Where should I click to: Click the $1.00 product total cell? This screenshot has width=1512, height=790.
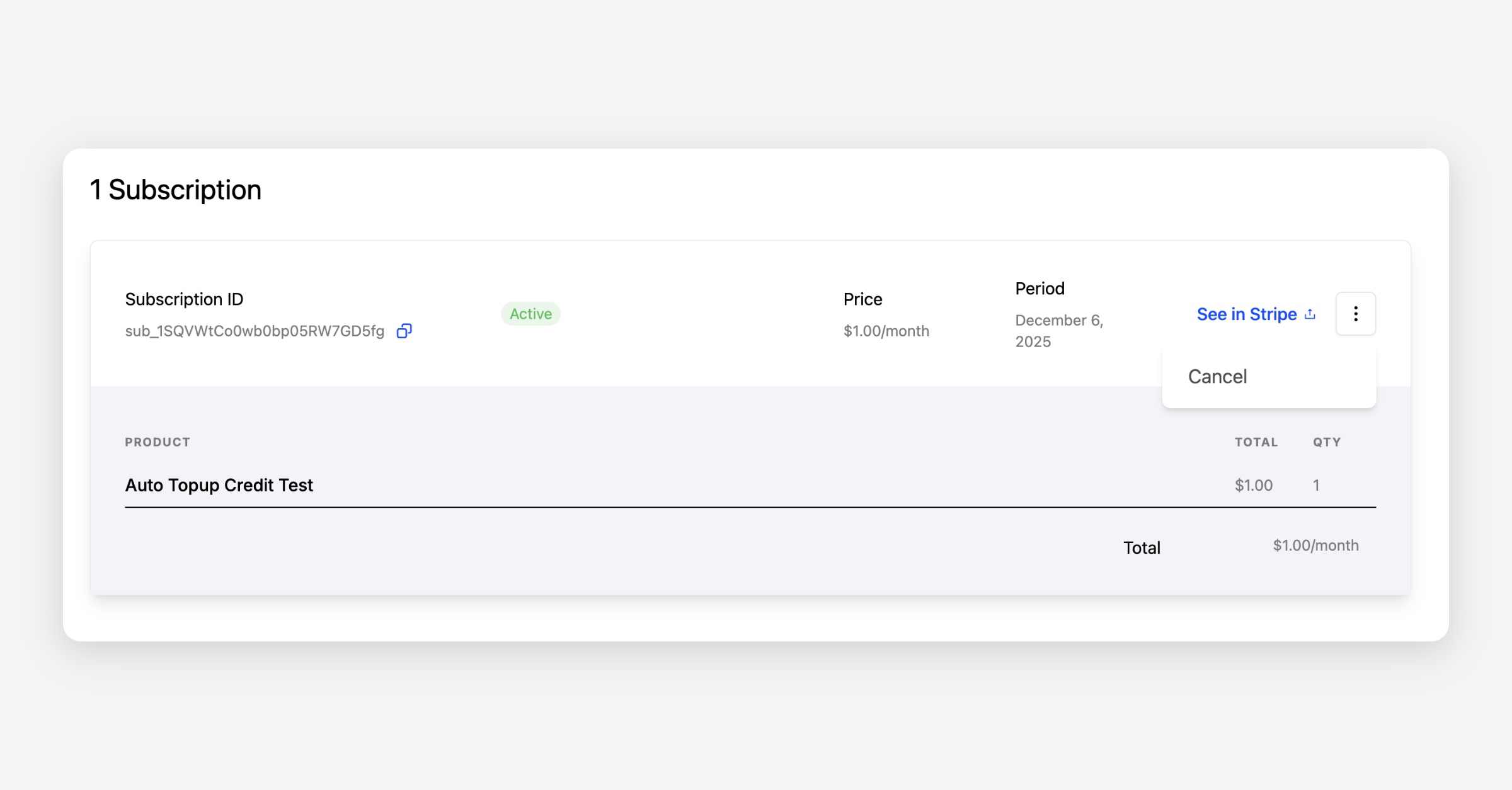1253,485
